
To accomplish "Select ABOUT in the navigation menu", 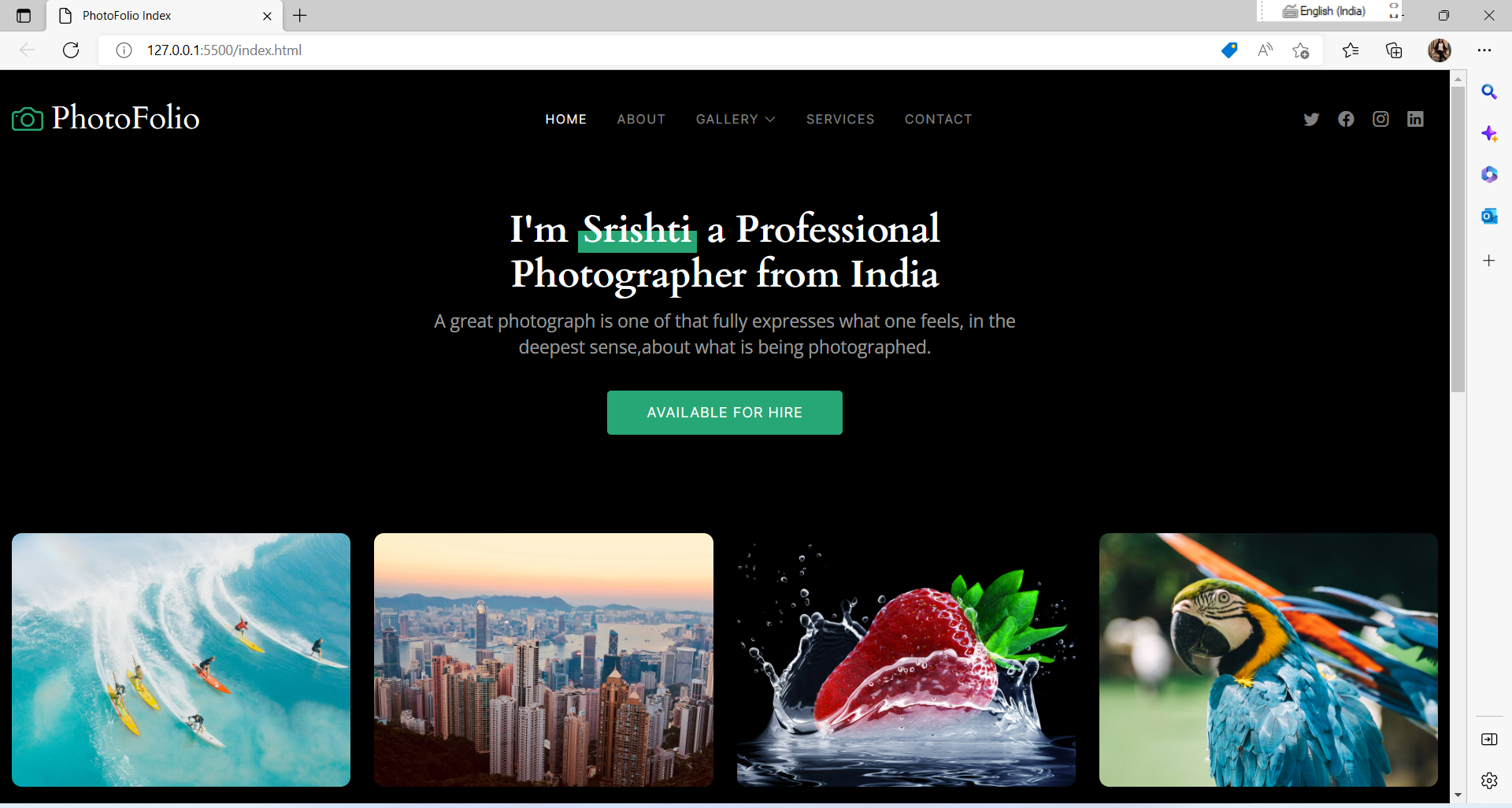I will pos(642,119).
